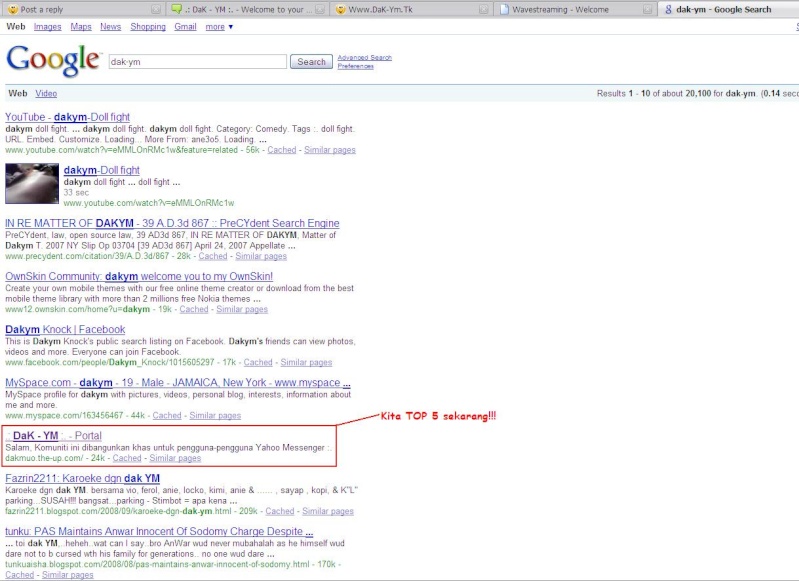799x581 pixels.
Task: Click the green chat favicon on DaK - YM tab
Action: 176,9
